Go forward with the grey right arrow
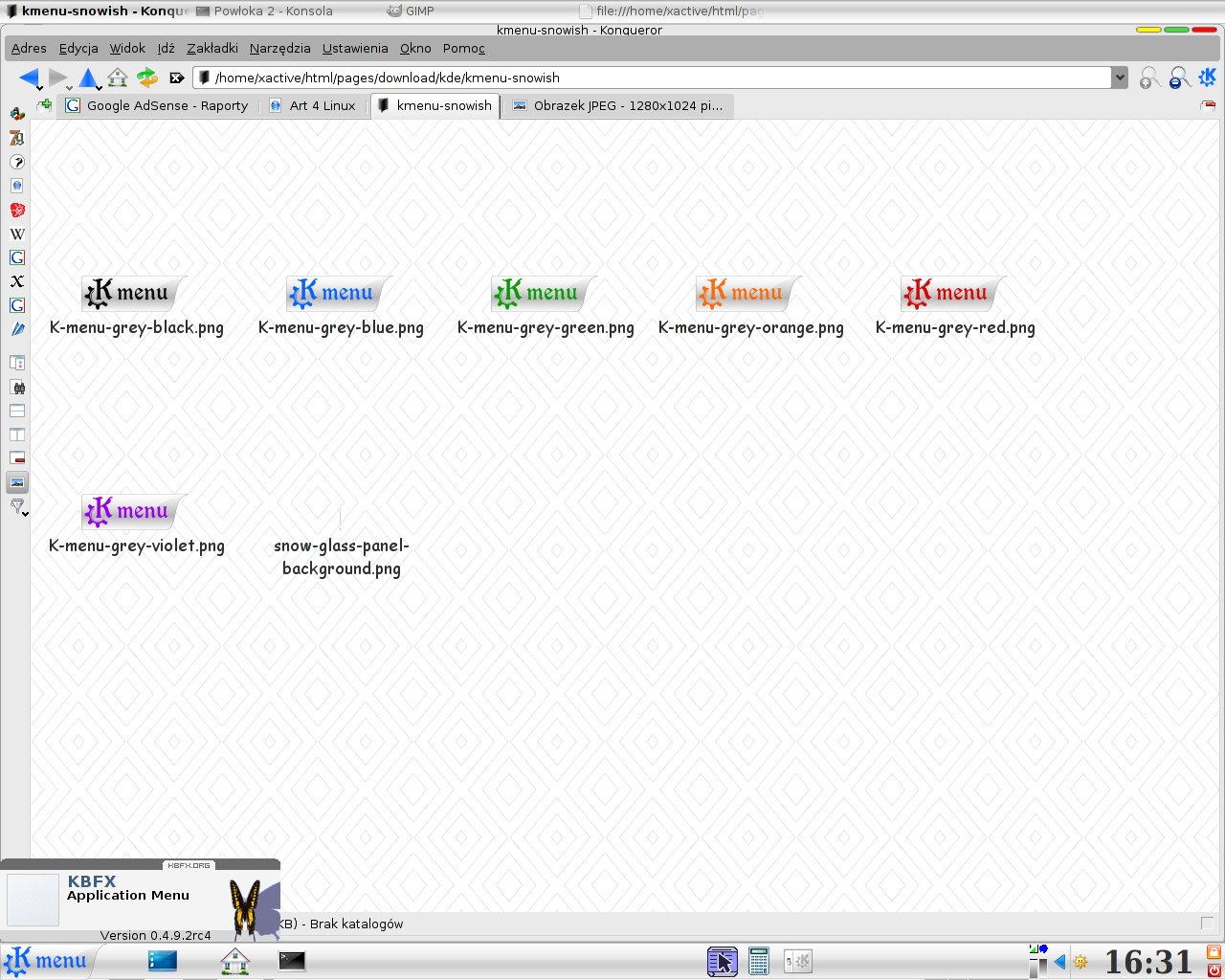 coord(58,78)
